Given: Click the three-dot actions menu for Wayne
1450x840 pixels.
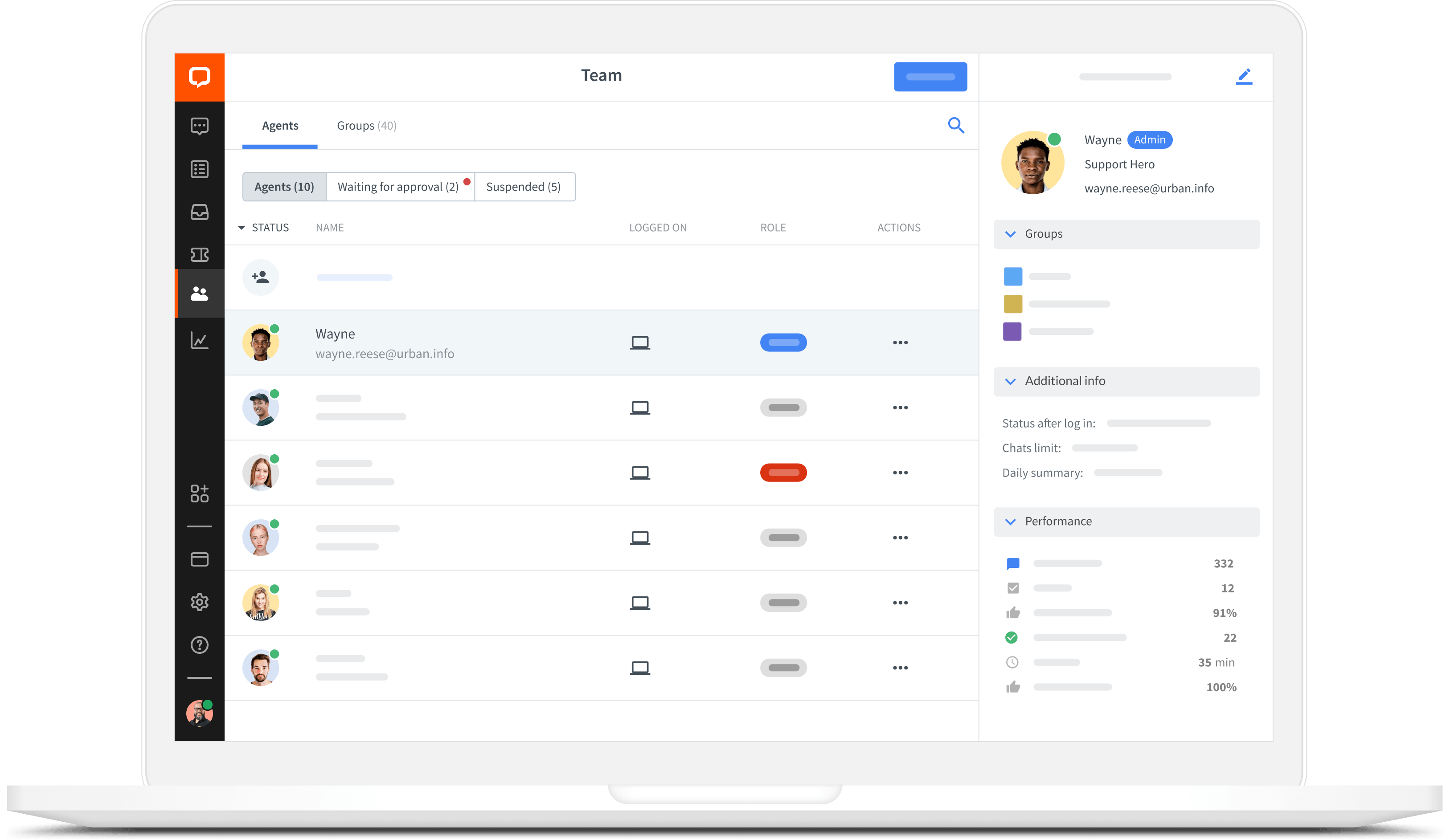Looking at the screenshot, I should (898, 342).
